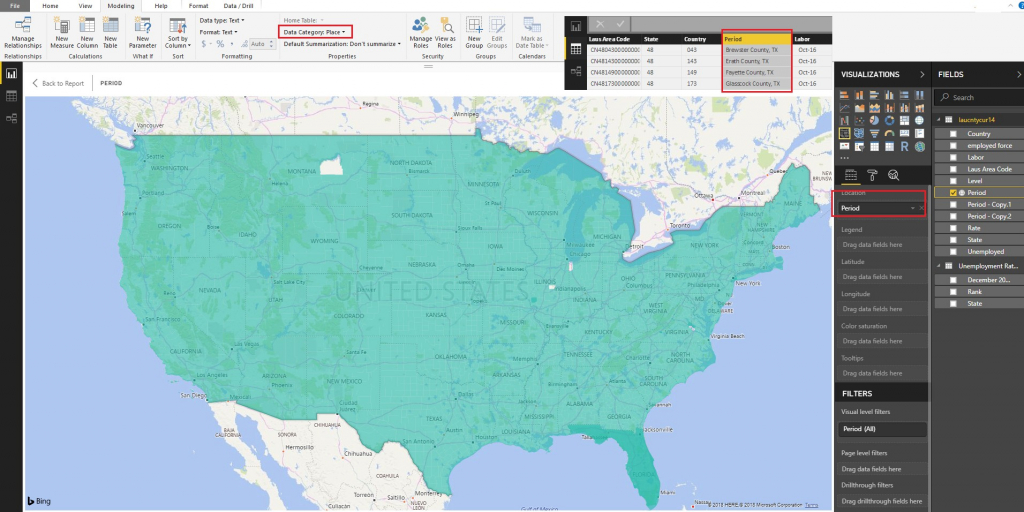Click the New Table icon
The width and height of the screenshot is (1024, 512).
pyautogui.click(x=110, y=25)
